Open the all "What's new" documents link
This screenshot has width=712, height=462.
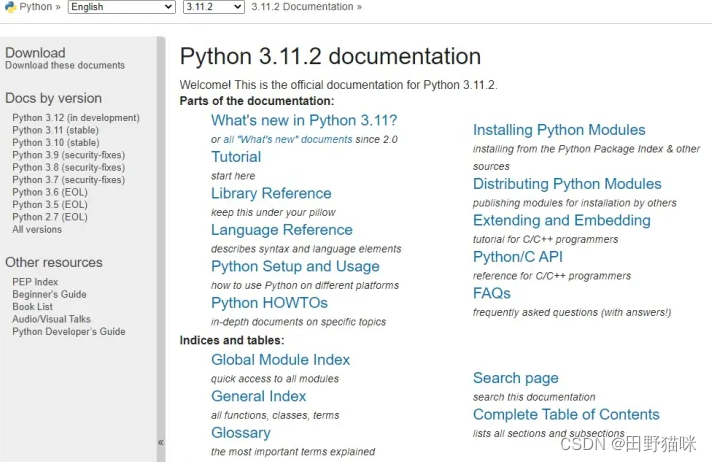coord(288,140)
